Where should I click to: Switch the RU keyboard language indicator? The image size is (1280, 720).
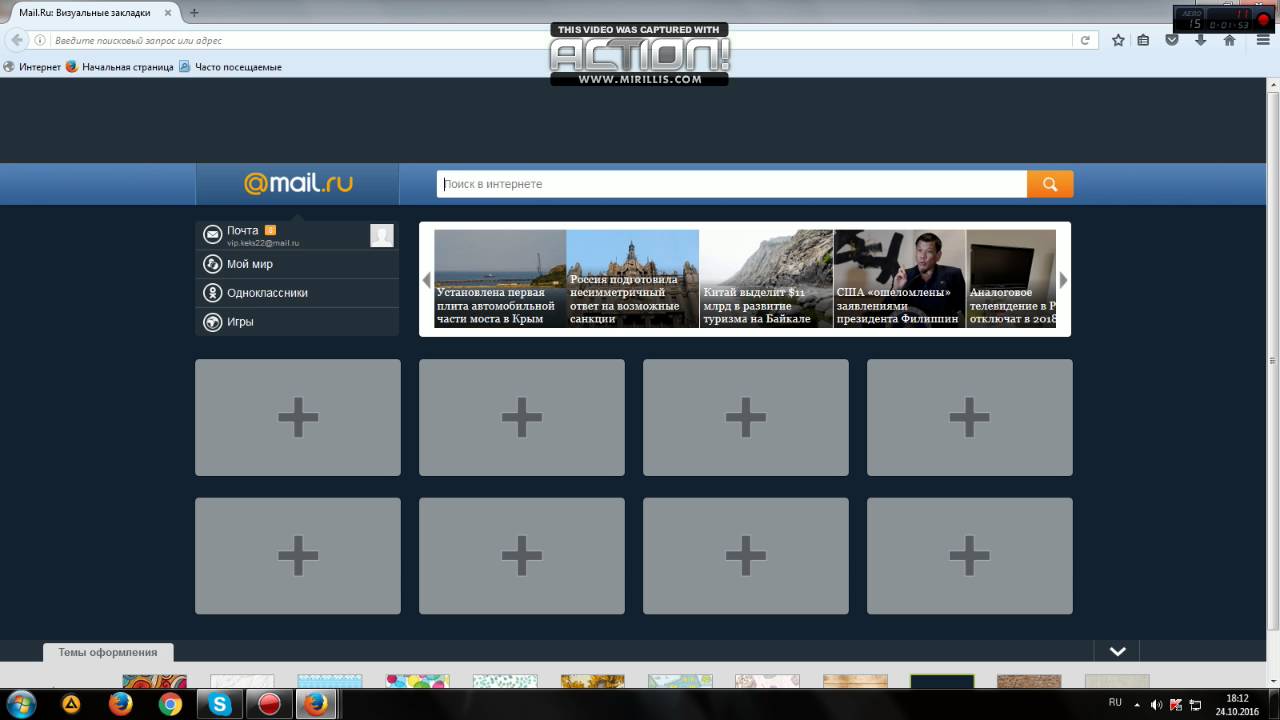[x=1115, y=703]
